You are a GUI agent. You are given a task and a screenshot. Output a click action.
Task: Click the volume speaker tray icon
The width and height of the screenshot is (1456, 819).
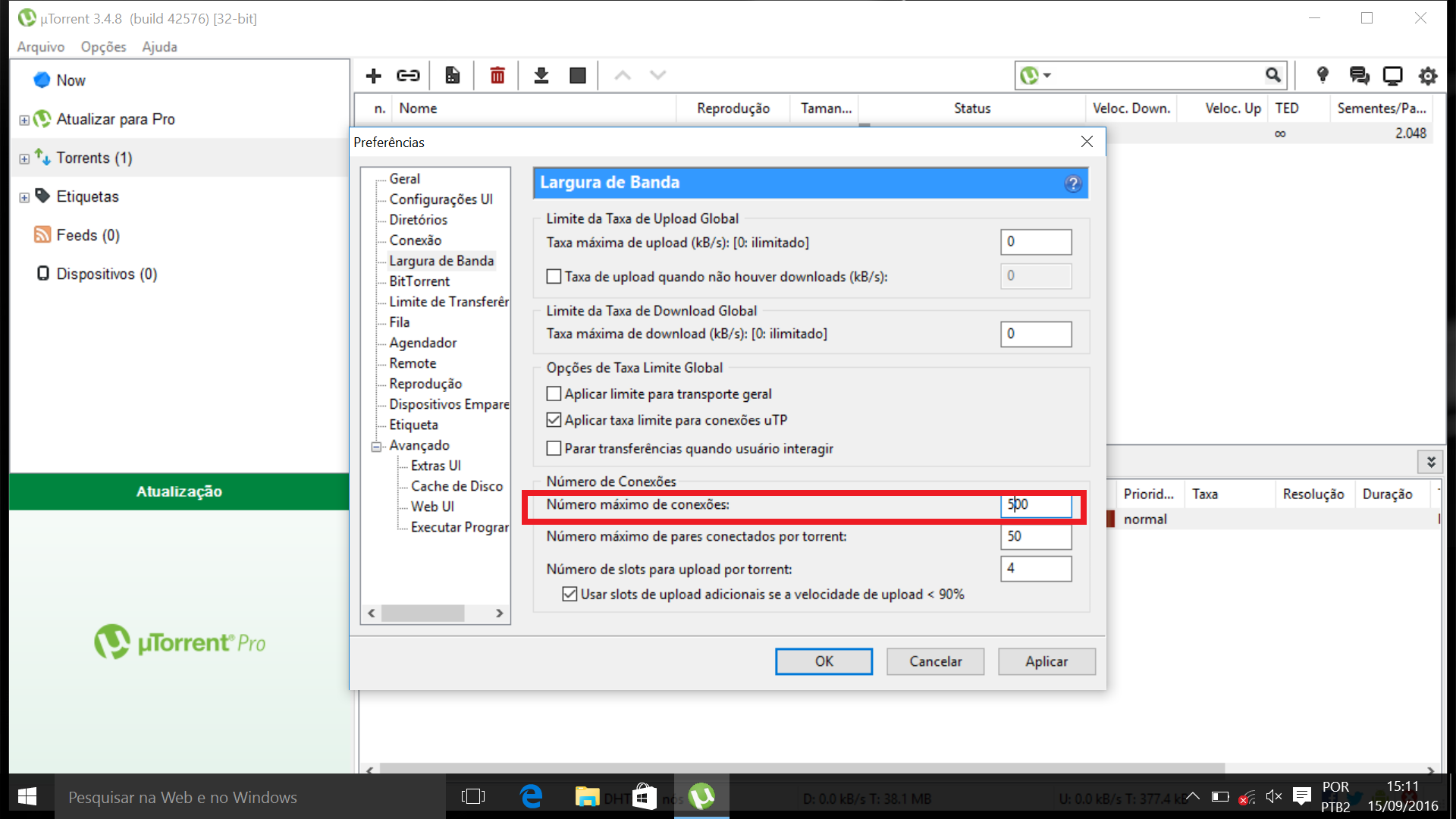point(1274,796)
